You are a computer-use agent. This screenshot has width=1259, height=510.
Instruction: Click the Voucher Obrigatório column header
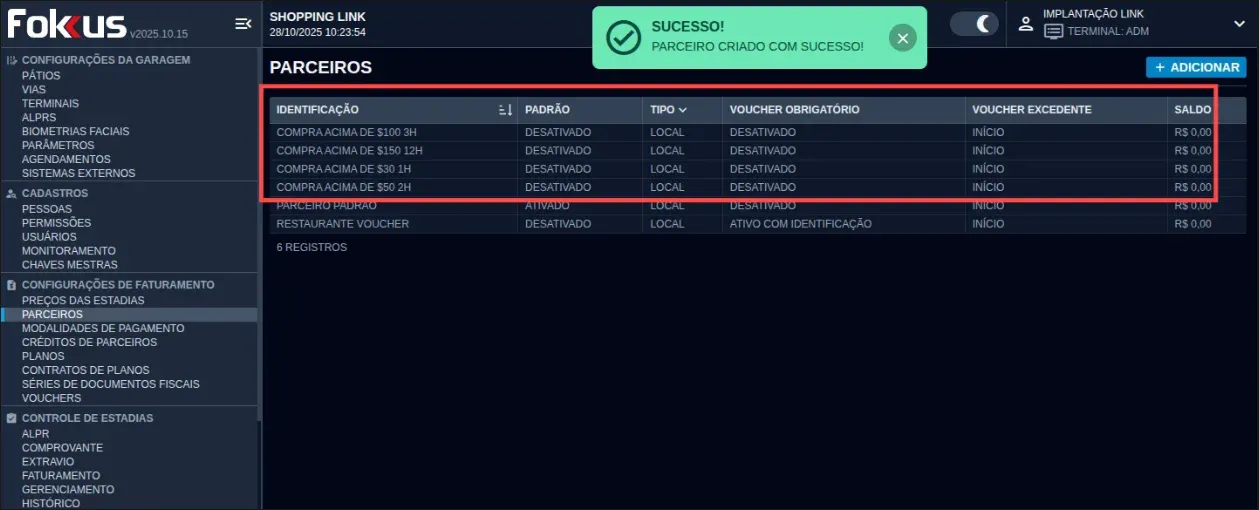794,110
